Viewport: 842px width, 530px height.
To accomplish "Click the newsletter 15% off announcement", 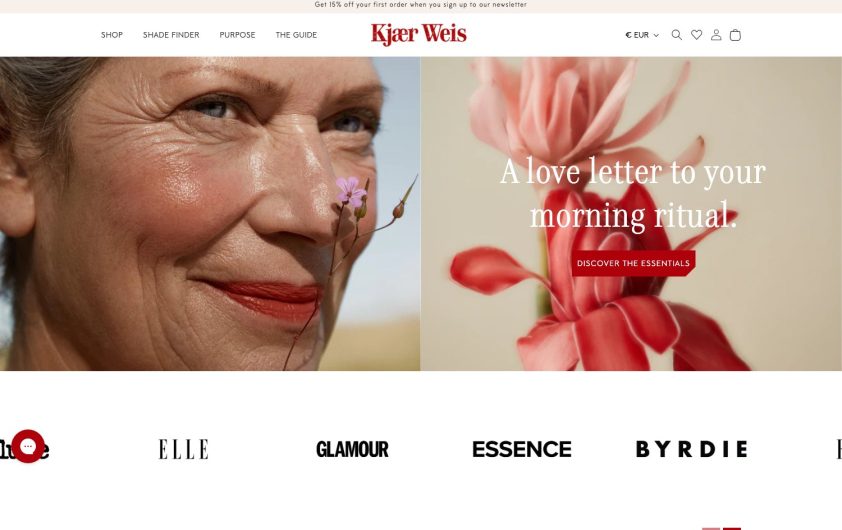I will (421, 4).
